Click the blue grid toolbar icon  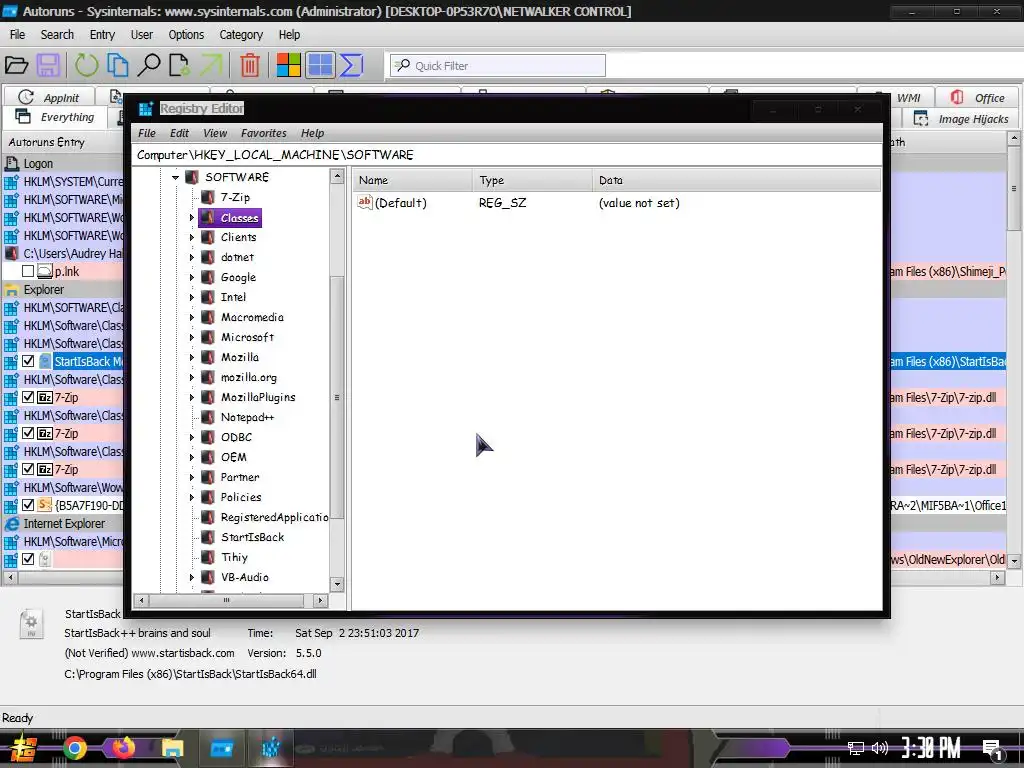[x=320, y=65]
